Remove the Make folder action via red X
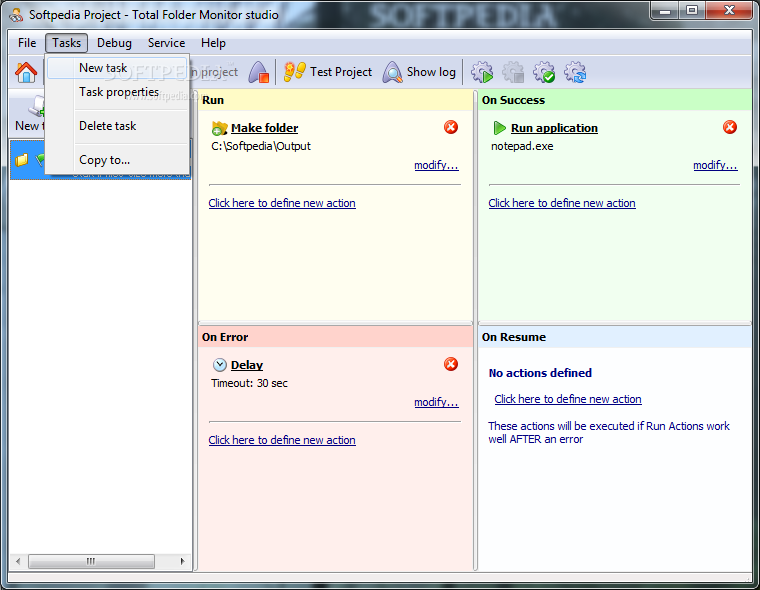 pos(451,127)
